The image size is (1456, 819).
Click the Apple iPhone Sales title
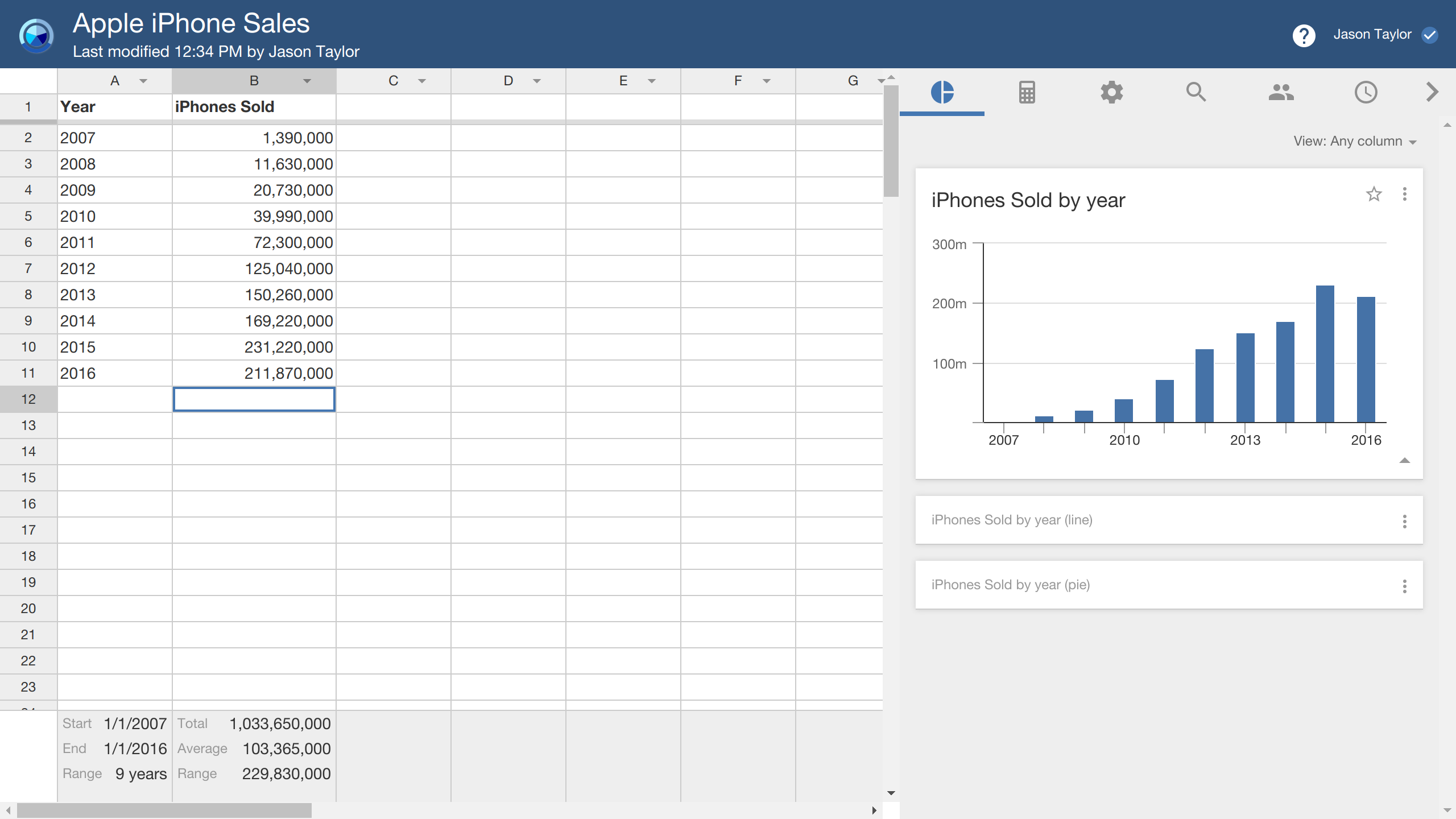tap(191, 24)
